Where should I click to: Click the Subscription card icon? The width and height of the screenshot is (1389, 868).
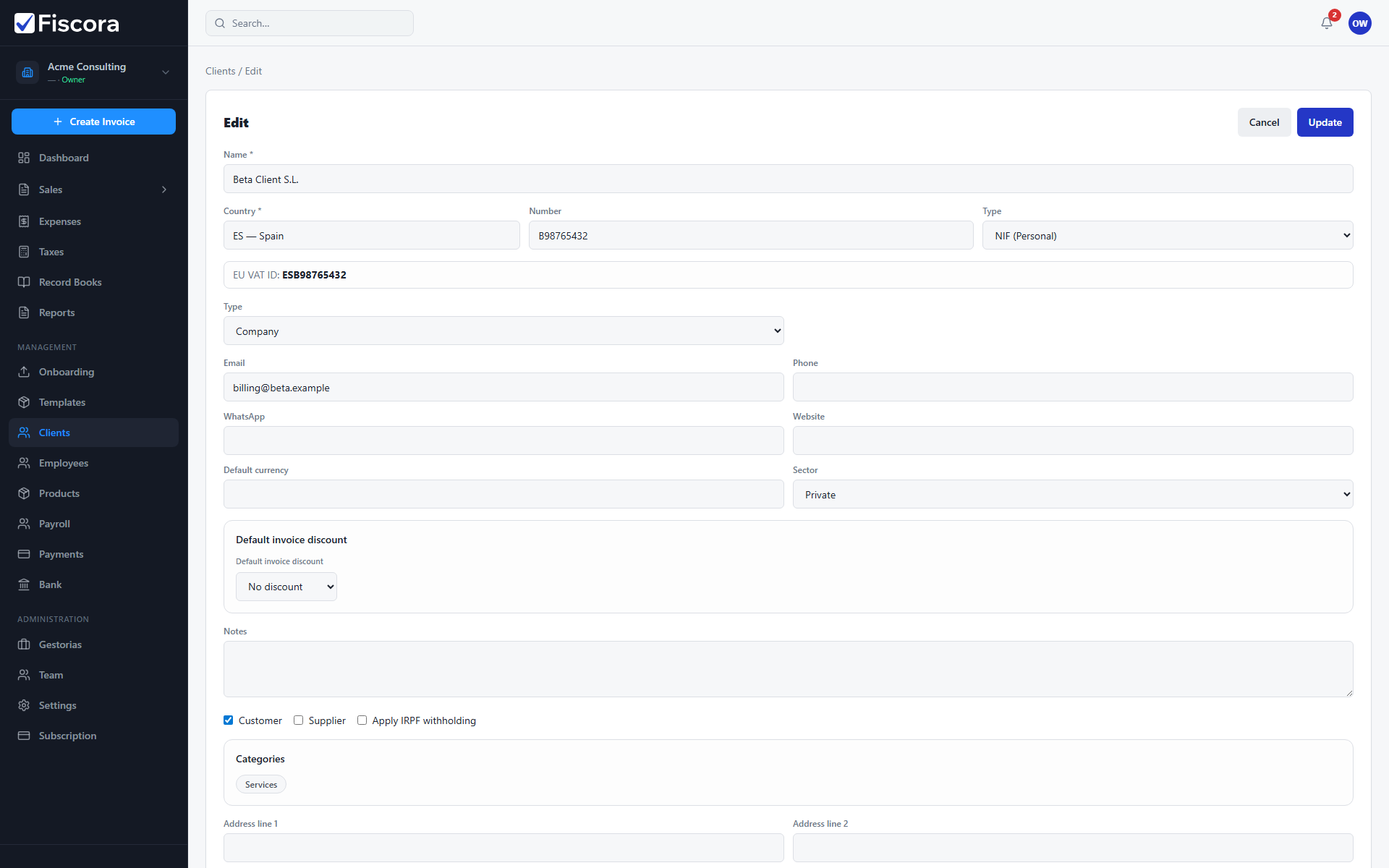[24, 736]
